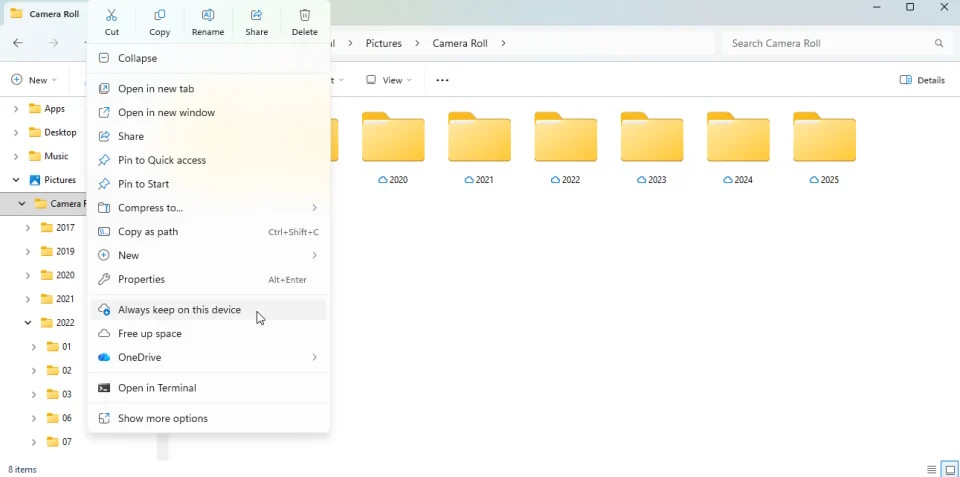Click the Camera Roll window tab
Screen dimensions: 960x477
point(44,14)
